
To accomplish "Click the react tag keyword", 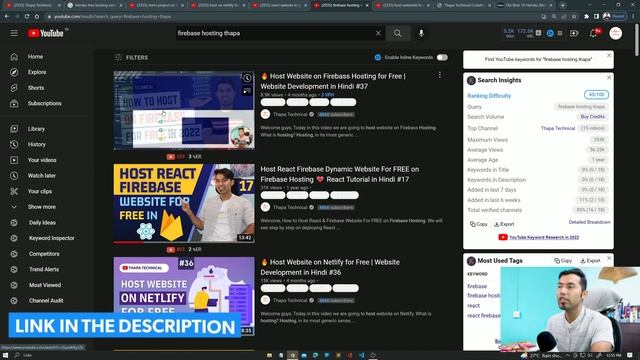I will [473, 306].
